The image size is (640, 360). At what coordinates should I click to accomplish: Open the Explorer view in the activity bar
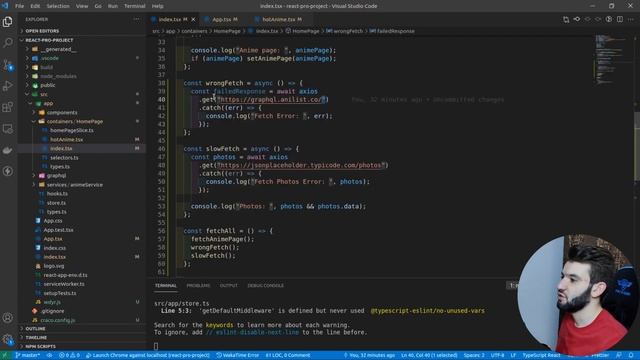click(x=8, y=22)
